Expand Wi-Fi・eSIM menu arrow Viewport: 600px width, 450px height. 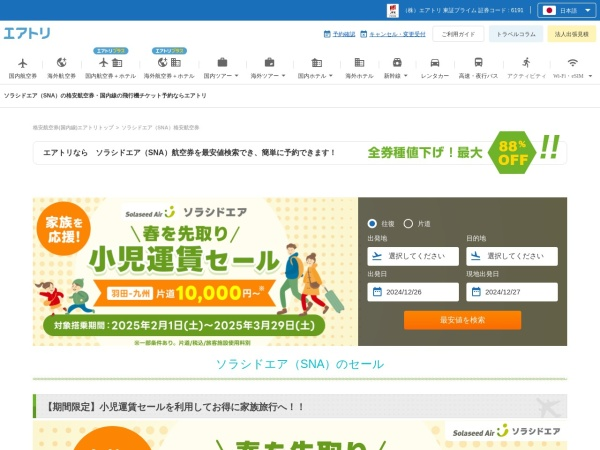click(590, 76)
